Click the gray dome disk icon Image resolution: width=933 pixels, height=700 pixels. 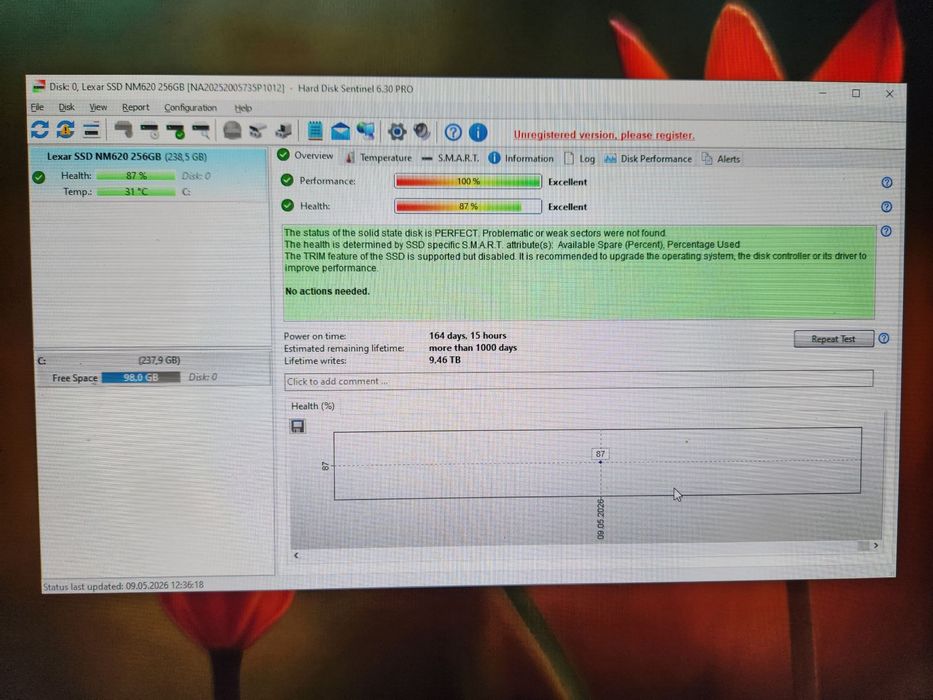point(232,130)
